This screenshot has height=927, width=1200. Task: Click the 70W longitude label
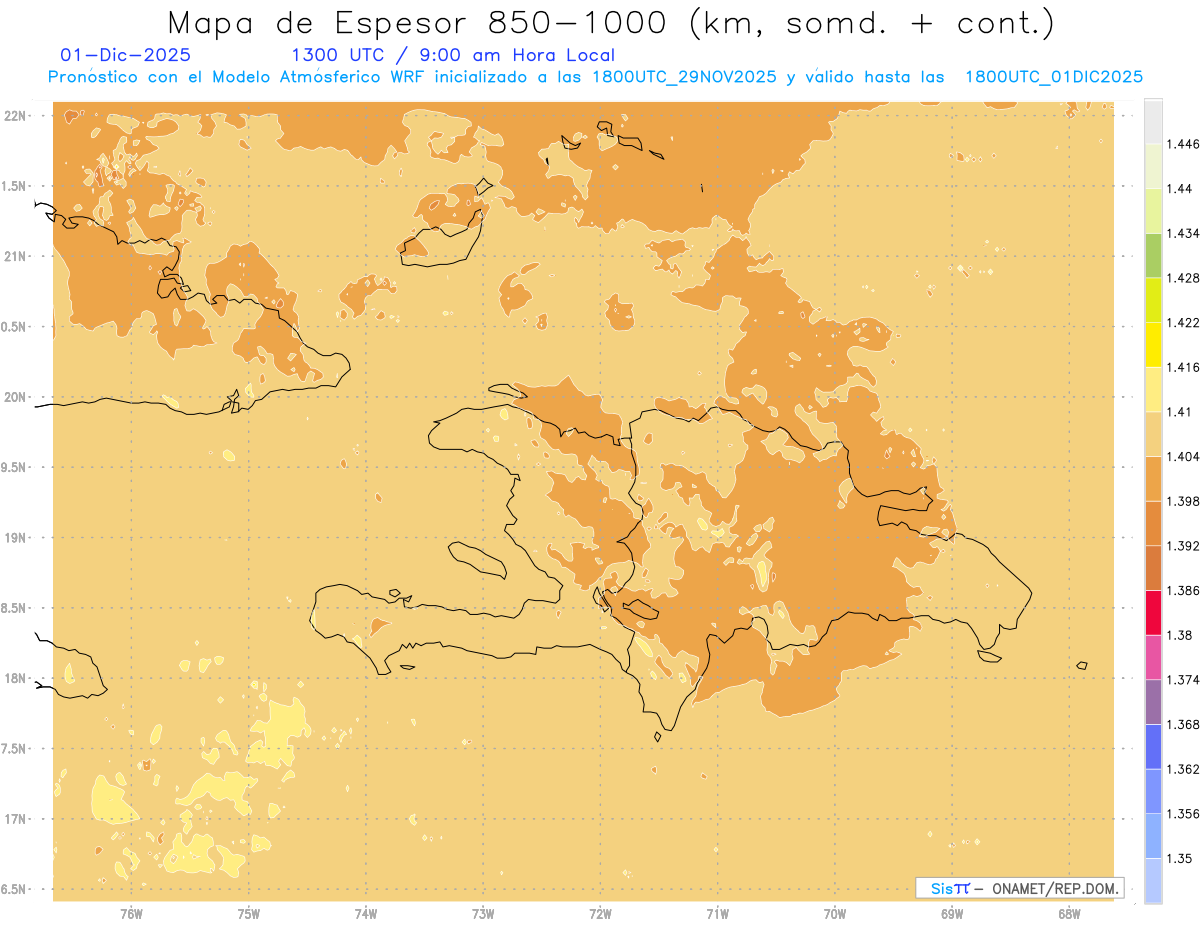pos(835,912)
